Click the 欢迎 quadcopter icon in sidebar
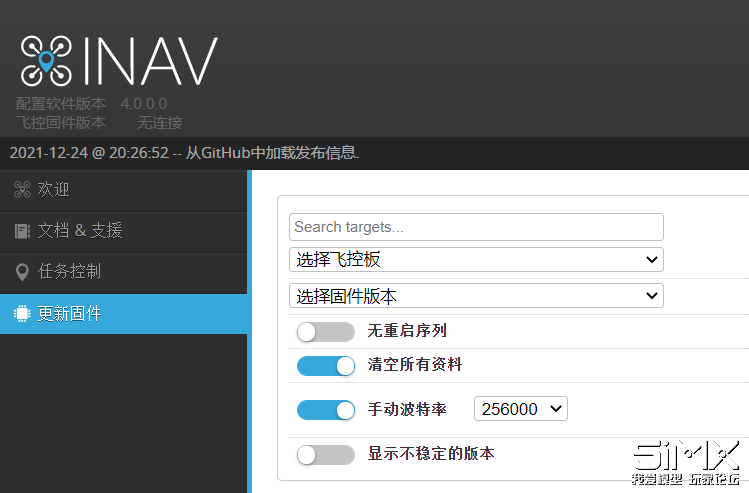This screenshot has height=493, width=749. pyautogui.click(x=22, y=190)
